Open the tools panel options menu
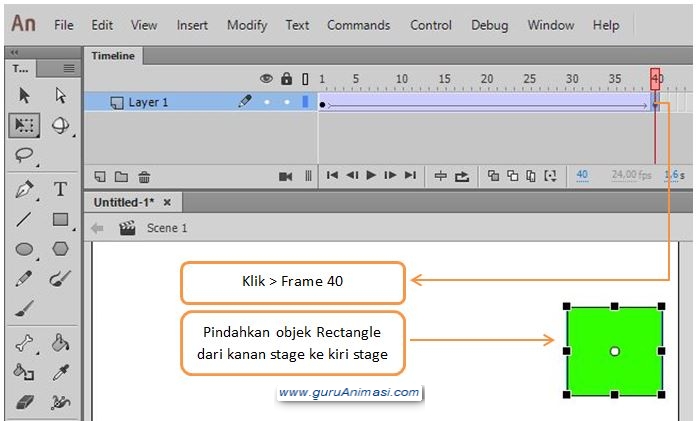This screenshot has height=421, width=698. tap(69, 68)
